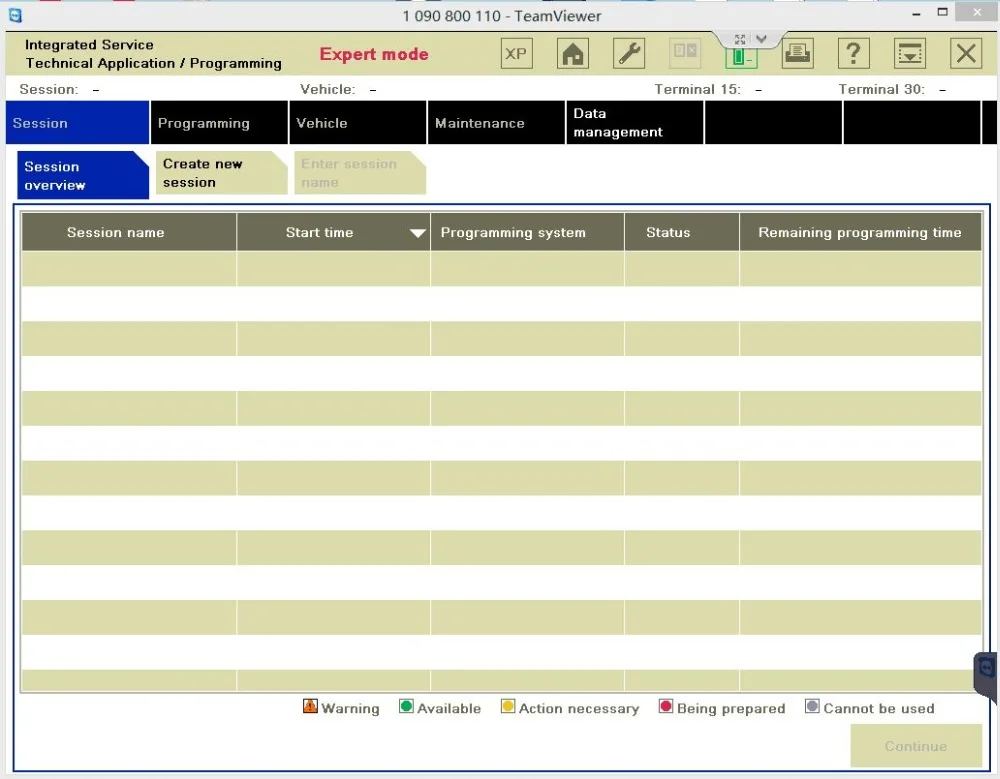1000x779 pixels.
Task: Go to the Home screen icon
Action: 573,54
